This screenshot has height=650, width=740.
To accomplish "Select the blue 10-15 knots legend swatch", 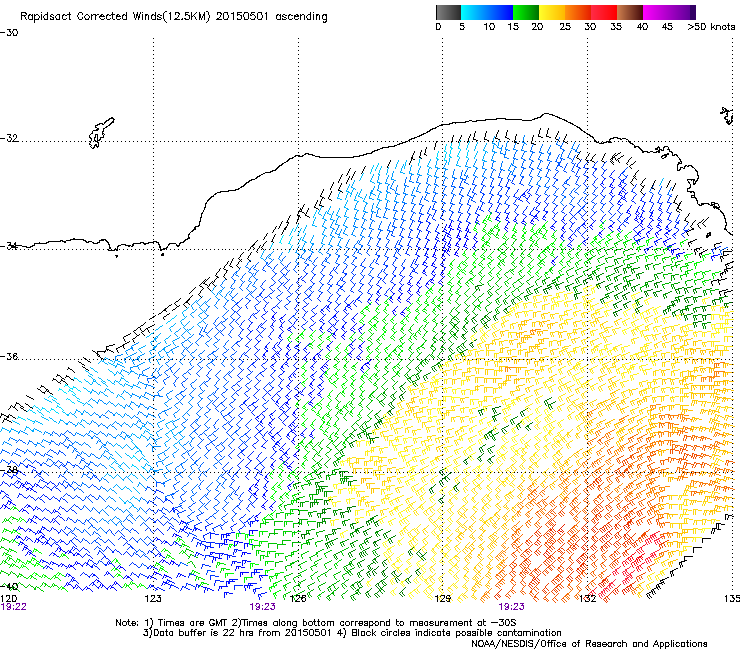I will pos(500,12).
